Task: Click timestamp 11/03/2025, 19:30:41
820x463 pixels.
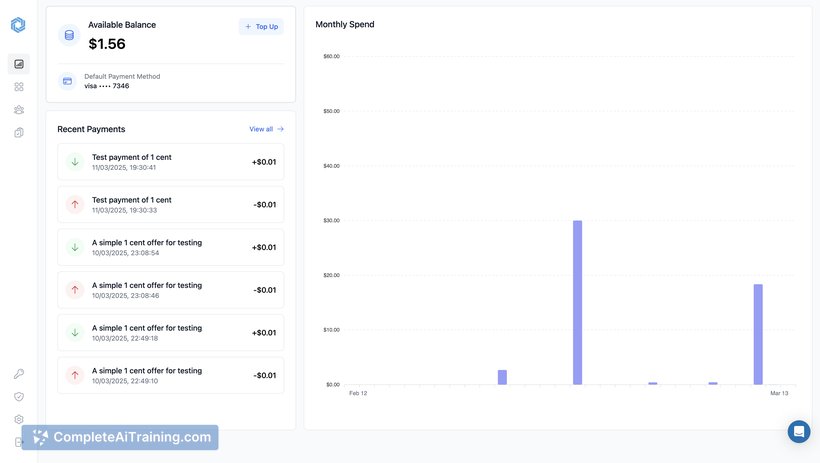Action: tap(124, 167)
